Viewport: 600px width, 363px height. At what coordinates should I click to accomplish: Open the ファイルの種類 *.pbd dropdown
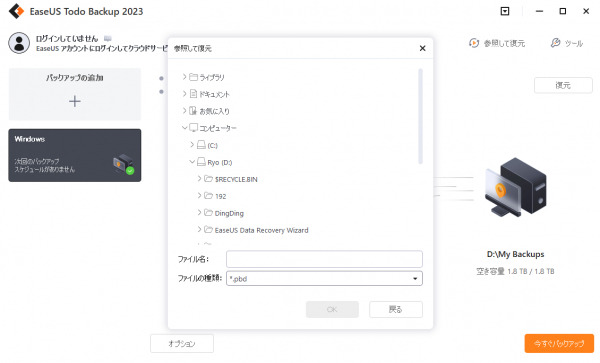[x=324, y=278]
